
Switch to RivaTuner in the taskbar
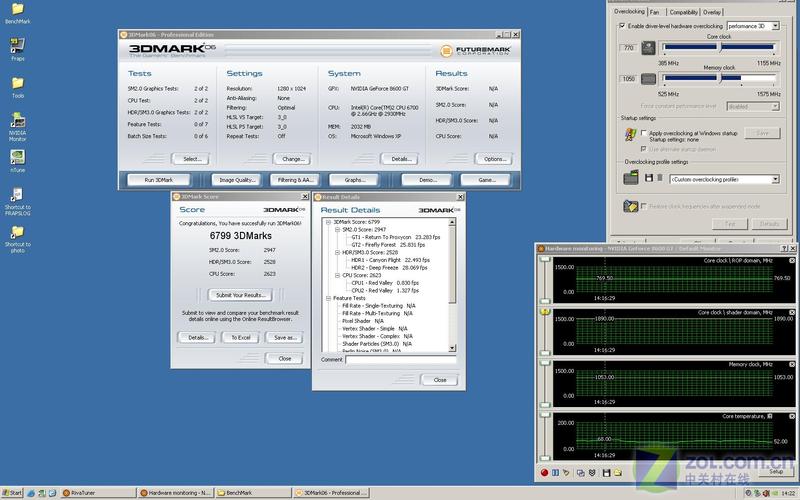pos(98,493)
